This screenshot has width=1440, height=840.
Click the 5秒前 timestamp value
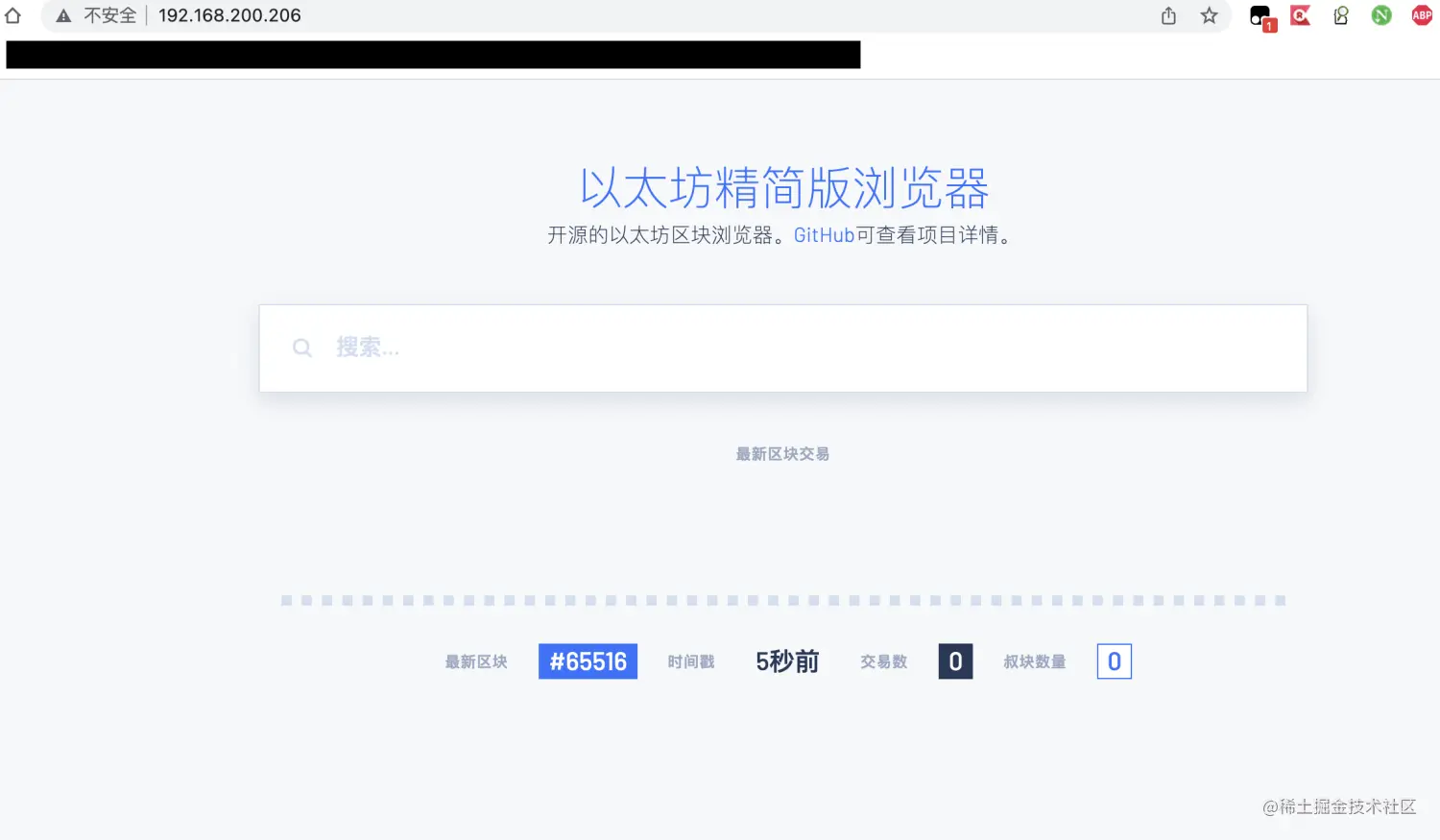[787, 661]
